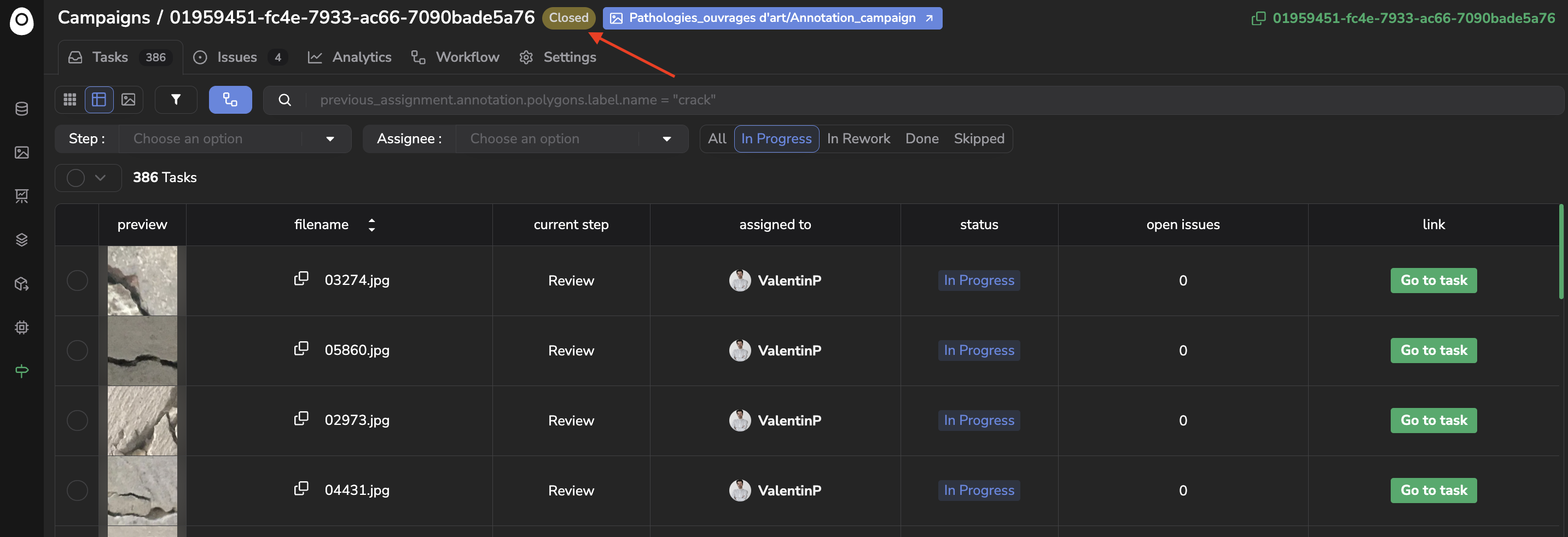Open the Analytics tab
1568x537 pixels.
click(x=350, y=57)
